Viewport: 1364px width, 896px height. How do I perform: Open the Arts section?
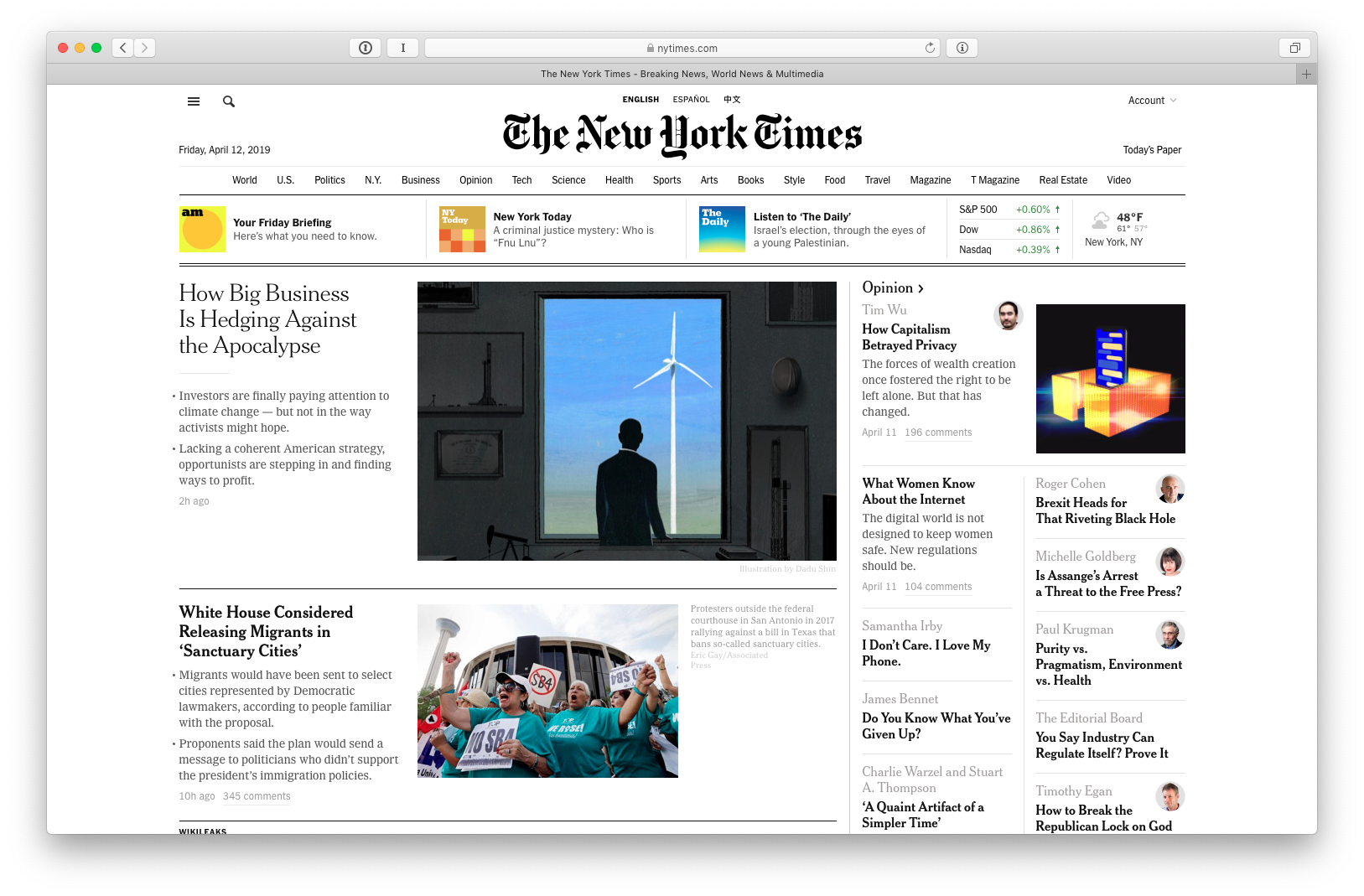[709, 180]
